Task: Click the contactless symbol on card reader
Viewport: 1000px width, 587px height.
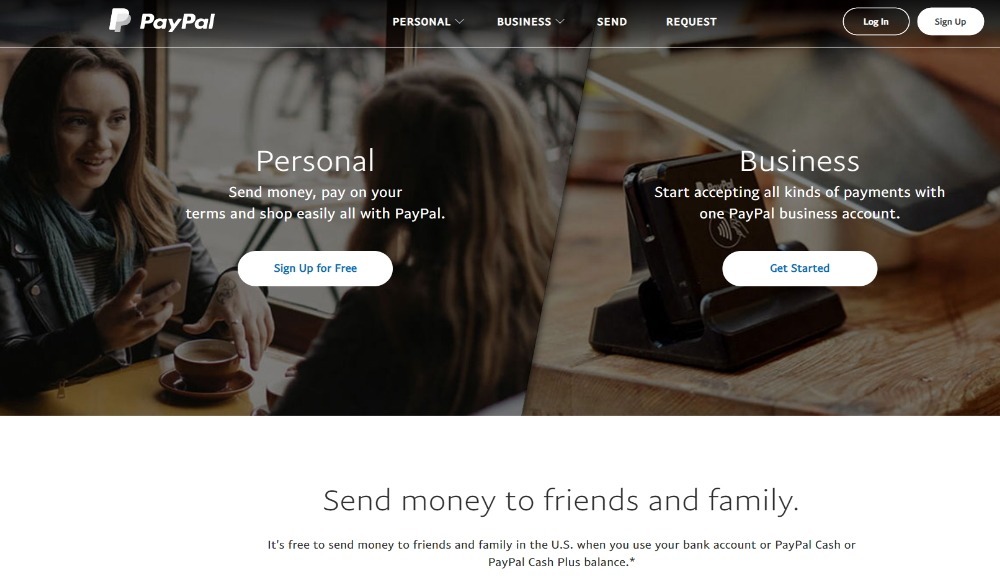Action: click(x=726, y=232)
